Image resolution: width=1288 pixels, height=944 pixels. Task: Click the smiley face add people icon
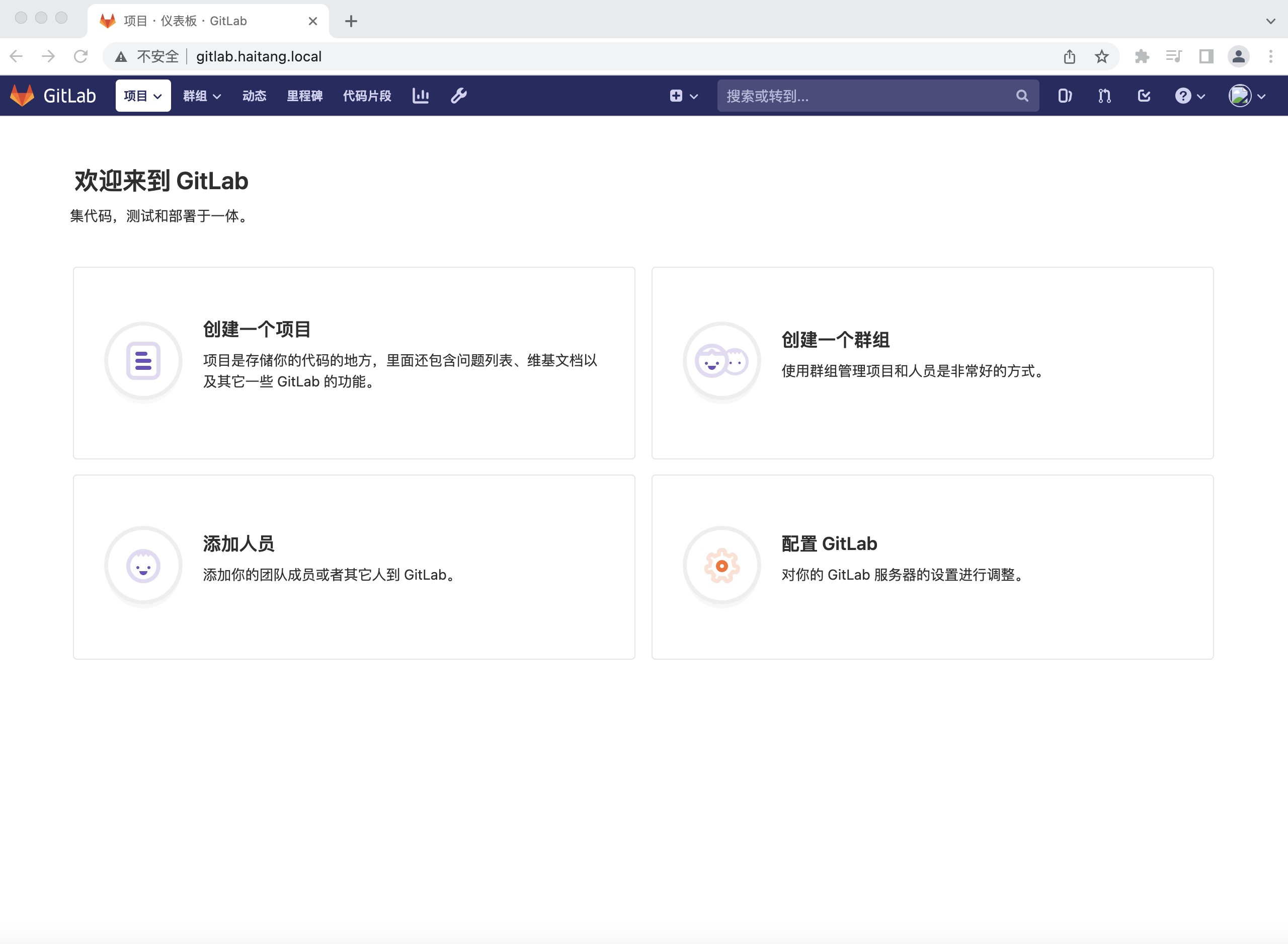143,566
